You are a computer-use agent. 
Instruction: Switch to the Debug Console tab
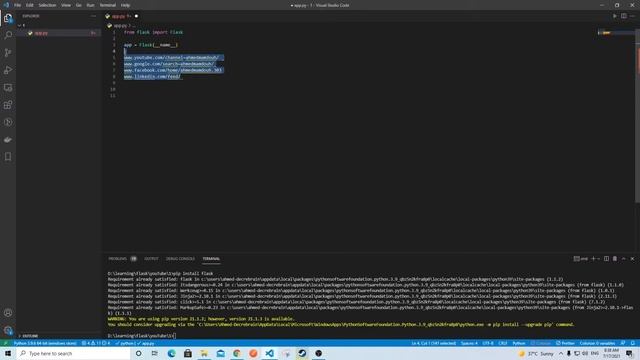(180, 259)
